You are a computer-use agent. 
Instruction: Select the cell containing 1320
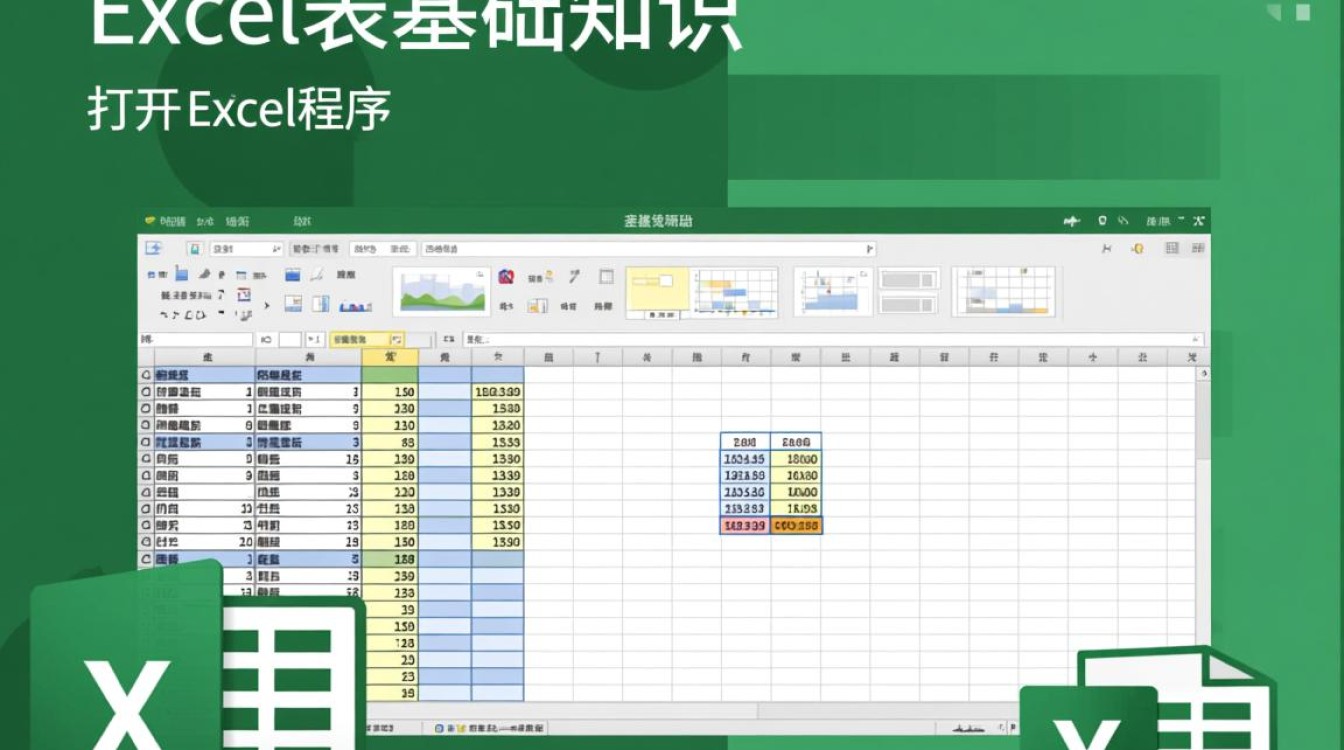click(x=497, y=425)
